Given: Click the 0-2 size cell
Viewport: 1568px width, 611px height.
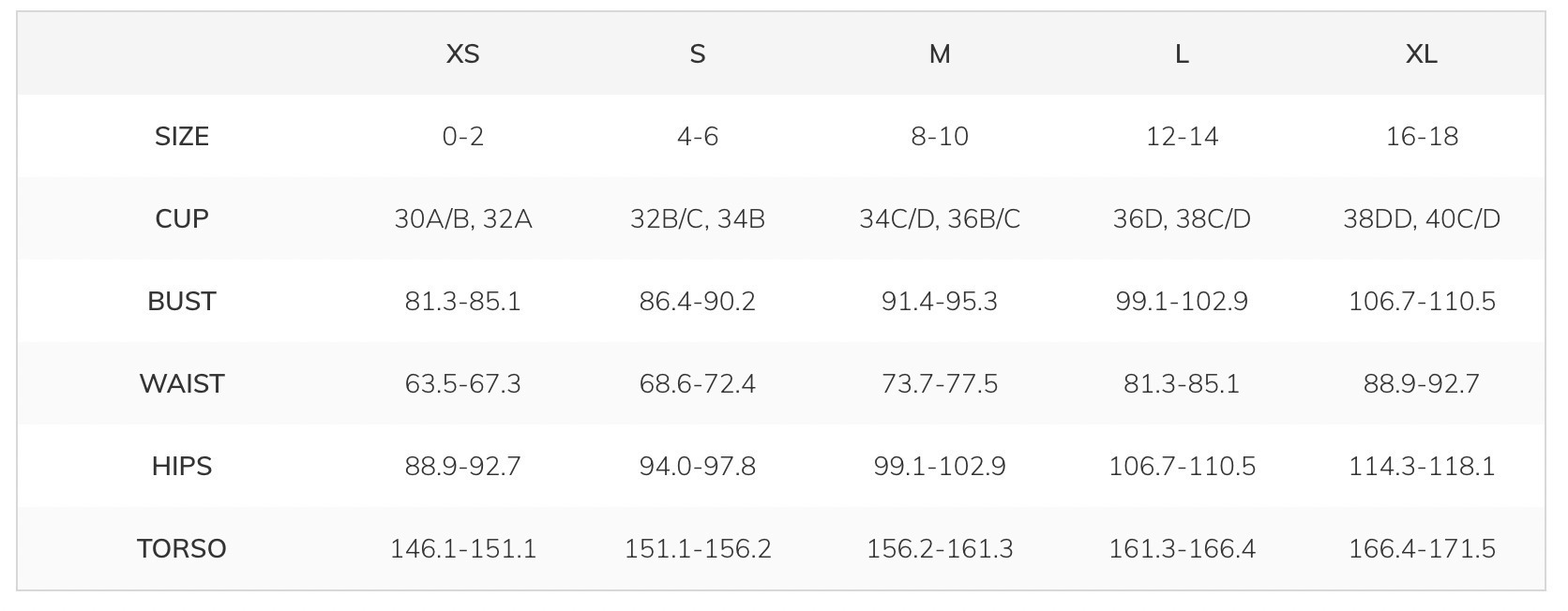Looking at the screenshot, I should pyautogui.click(x=462, y=137).
